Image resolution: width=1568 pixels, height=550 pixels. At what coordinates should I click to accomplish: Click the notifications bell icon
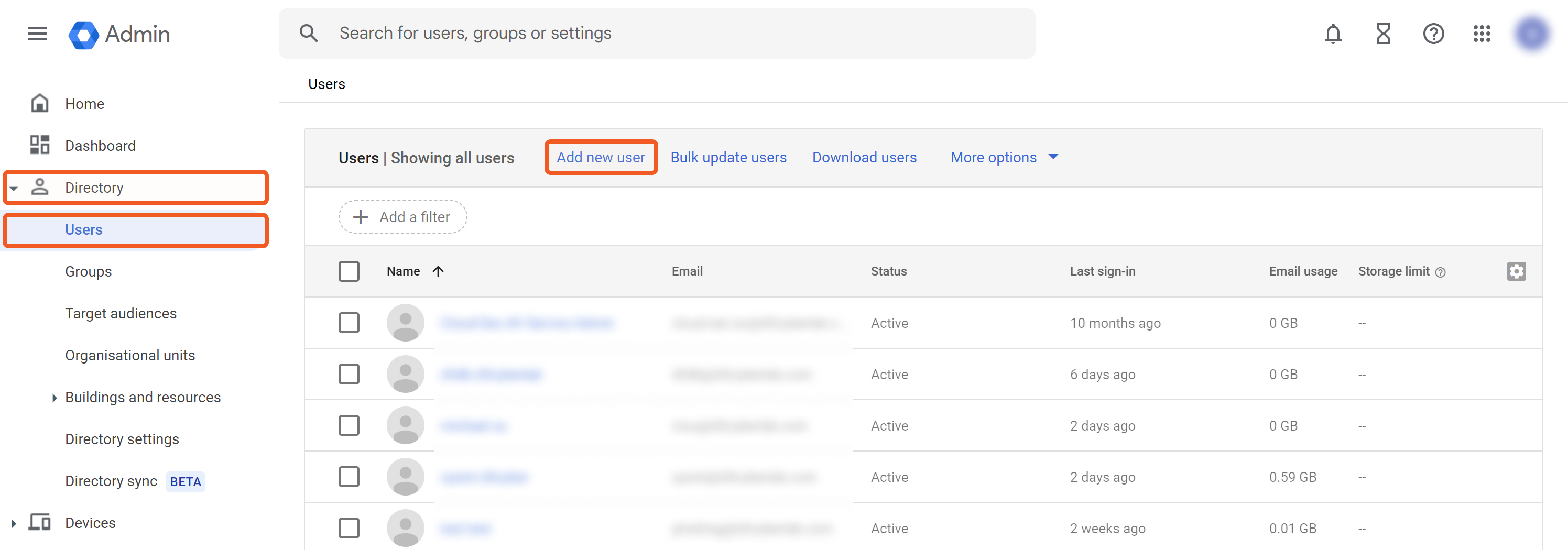[x=1333, y=34]
